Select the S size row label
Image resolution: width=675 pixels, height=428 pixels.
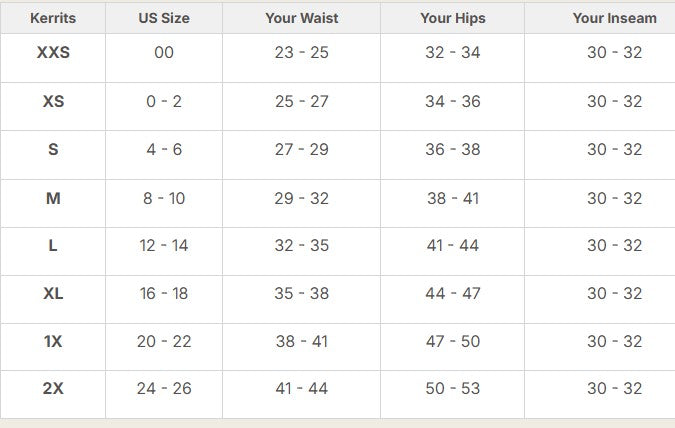53,149
